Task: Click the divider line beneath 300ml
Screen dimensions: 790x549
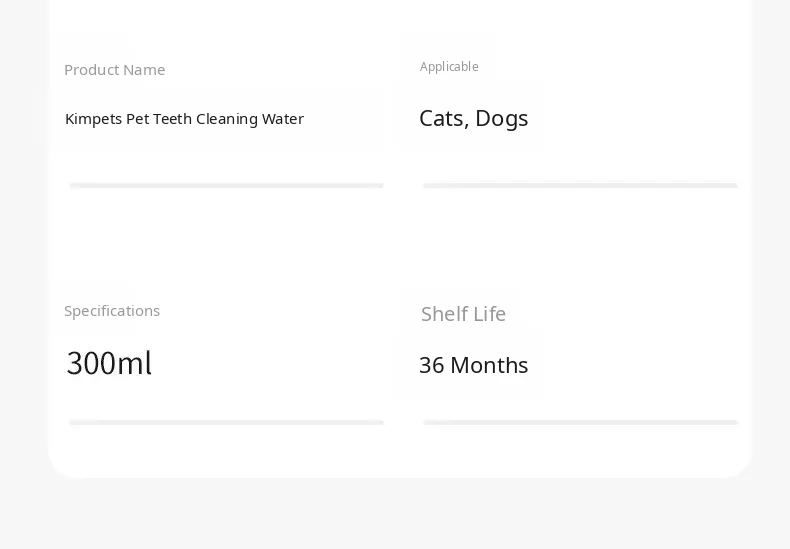Action: (x=226, y=422)
